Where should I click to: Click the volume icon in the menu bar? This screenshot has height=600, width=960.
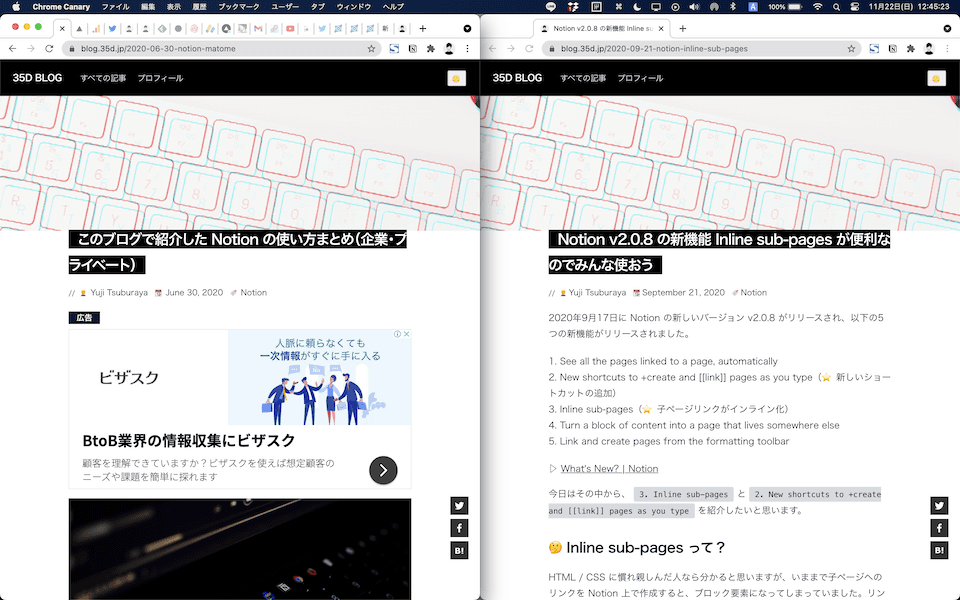point(694,7)
